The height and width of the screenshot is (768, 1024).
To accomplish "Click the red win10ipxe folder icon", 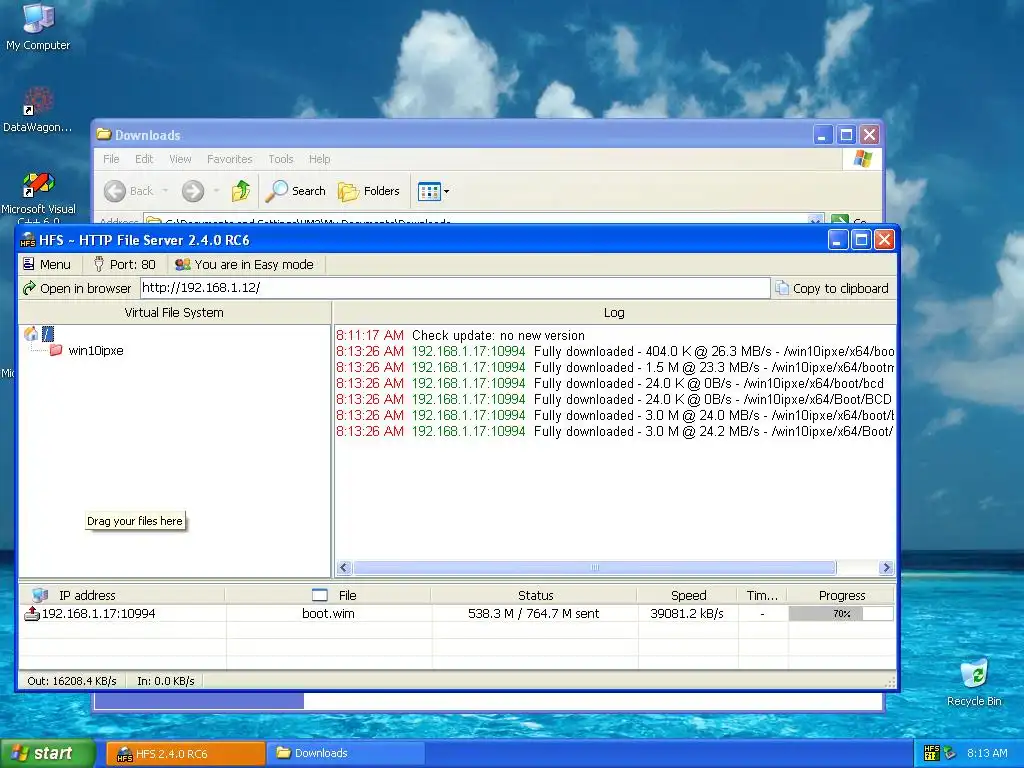I will click(x=56, y=350).
